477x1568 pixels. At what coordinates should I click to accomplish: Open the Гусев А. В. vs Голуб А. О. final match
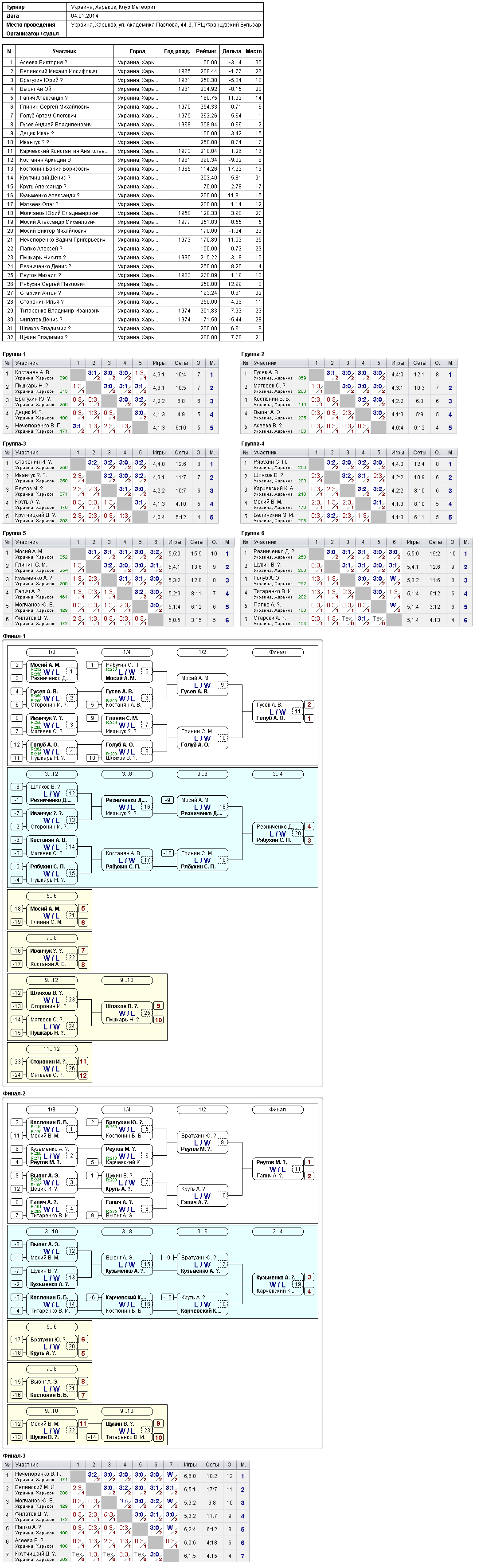click(x=278, y=711)
